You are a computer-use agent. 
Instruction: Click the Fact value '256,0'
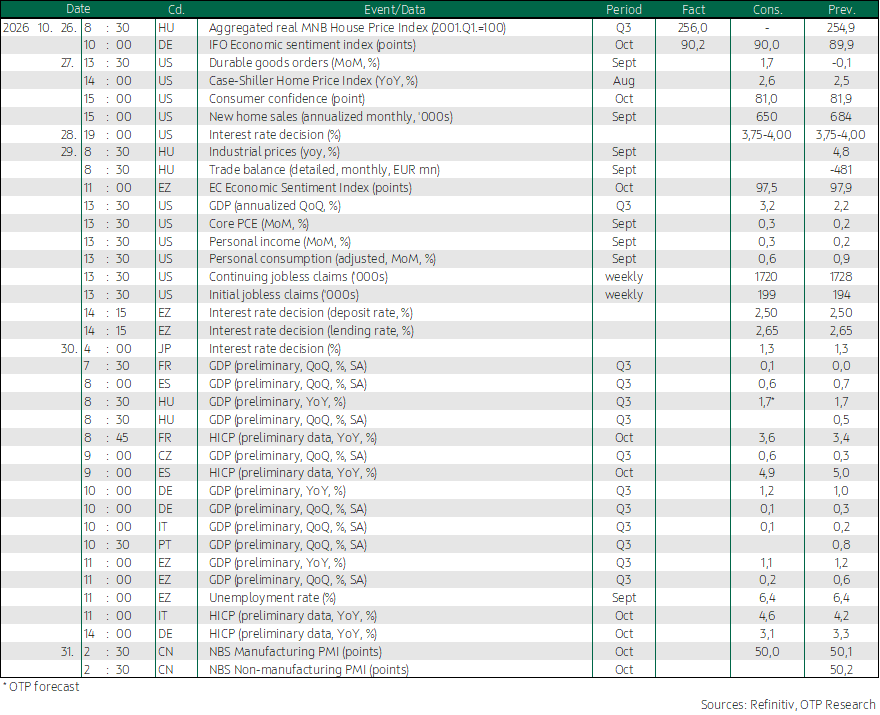[x=693, y=28]
